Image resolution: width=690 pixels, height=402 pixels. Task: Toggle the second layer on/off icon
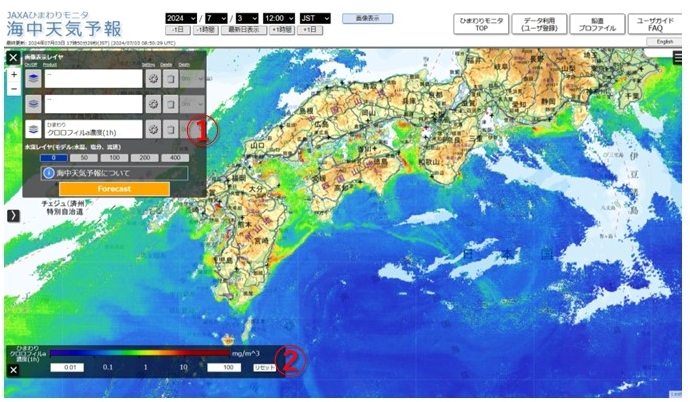(33, 104)
